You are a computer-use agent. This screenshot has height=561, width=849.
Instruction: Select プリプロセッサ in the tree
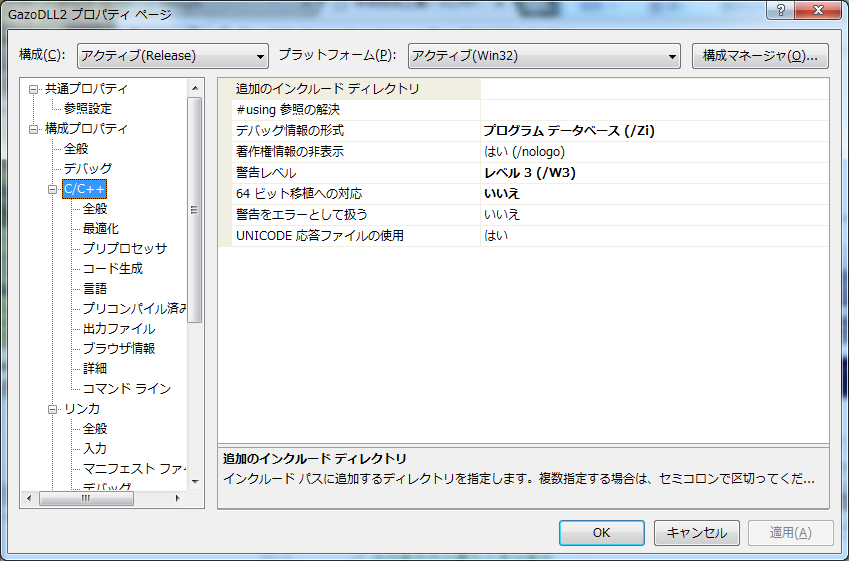pyautogui.click(x=124, y=248)
